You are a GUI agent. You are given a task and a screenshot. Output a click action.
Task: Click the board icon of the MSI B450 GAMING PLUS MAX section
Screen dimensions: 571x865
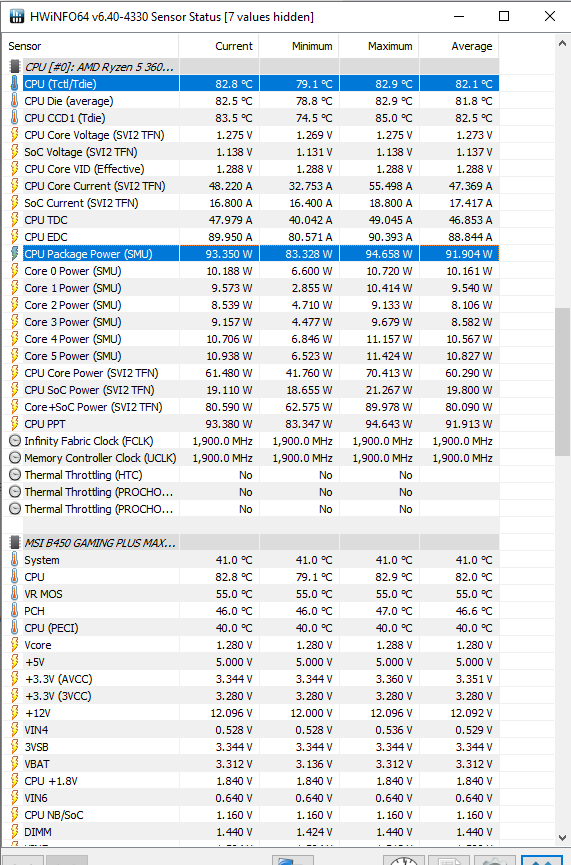pos(15,543)
